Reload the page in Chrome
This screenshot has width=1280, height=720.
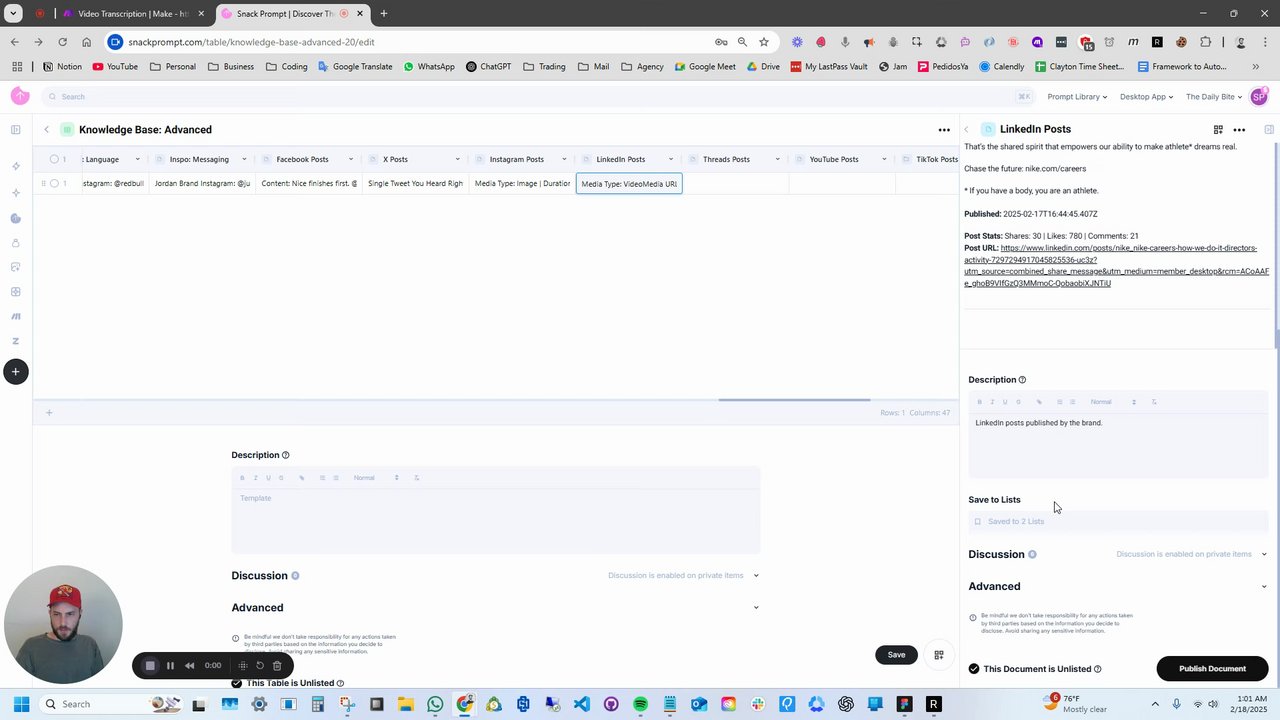tap(62, 42)
